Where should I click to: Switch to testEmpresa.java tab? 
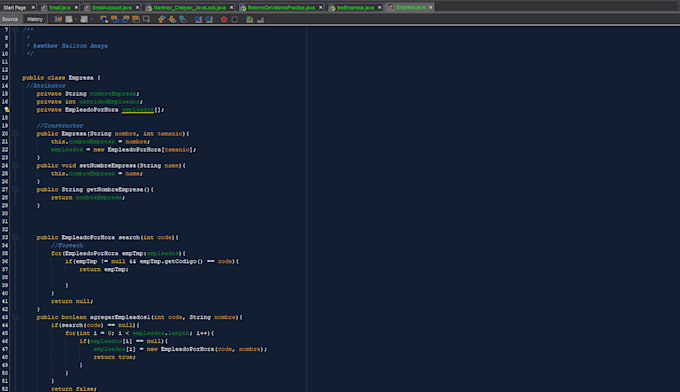pyautogui.click(x=355, y=7)
